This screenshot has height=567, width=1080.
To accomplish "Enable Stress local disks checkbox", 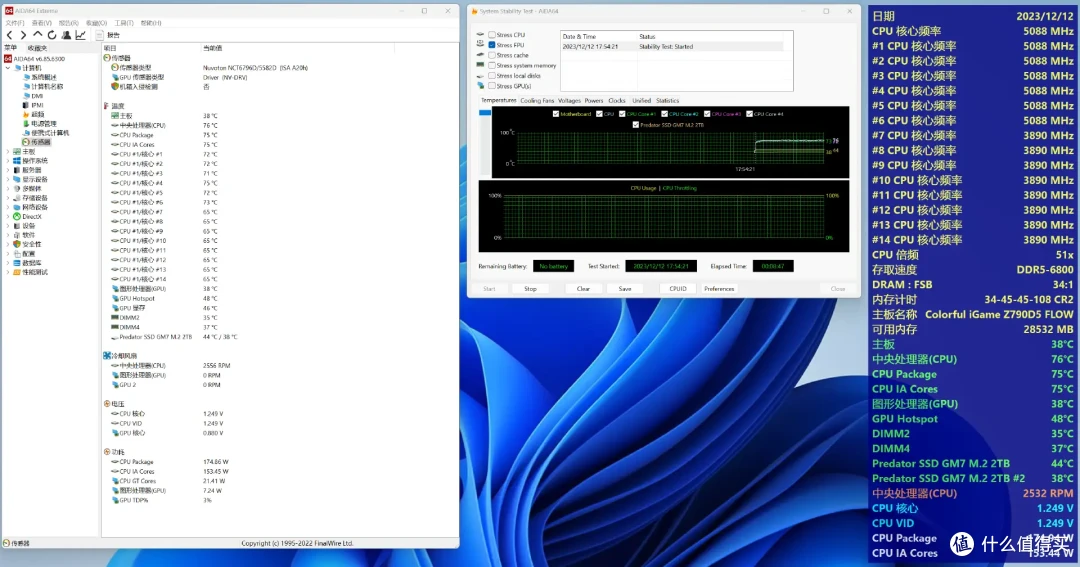I will click(492, 76).
